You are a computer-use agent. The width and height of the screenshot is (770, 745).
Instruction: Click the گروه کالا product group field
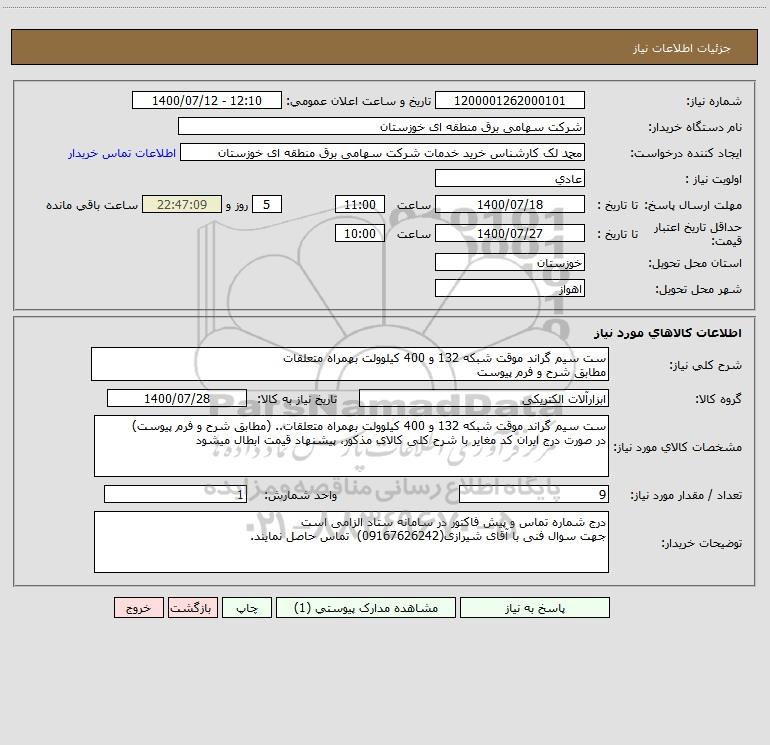[x=484, y=398]
